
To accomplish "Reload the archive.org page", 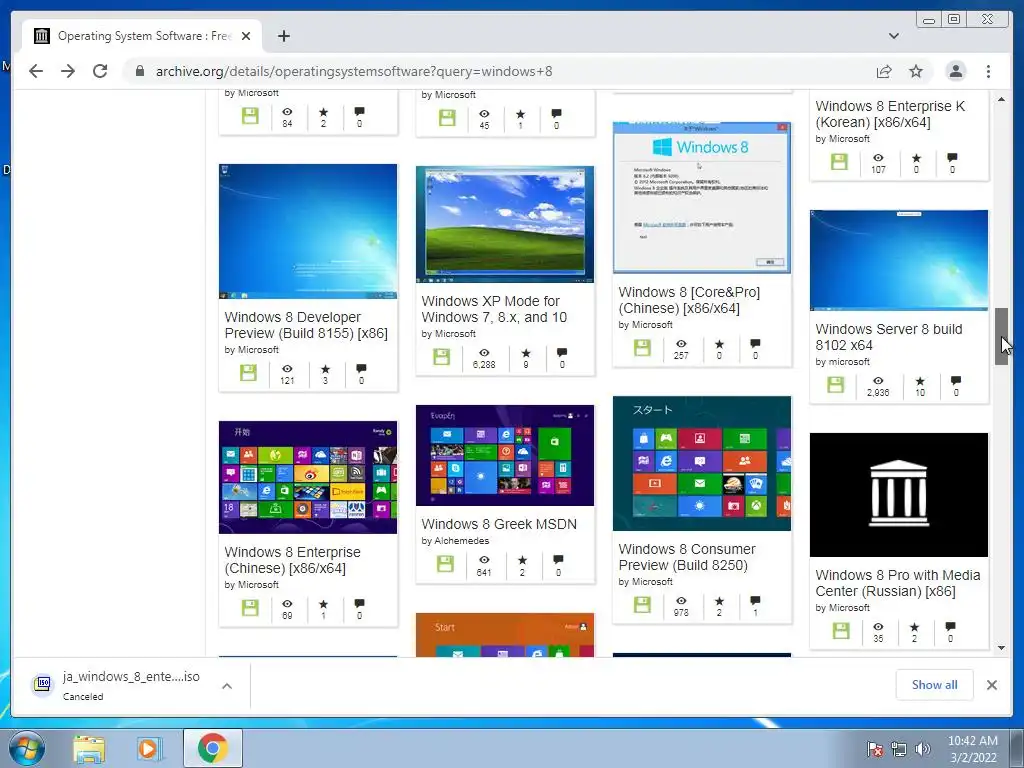I will tap(100, 71).
